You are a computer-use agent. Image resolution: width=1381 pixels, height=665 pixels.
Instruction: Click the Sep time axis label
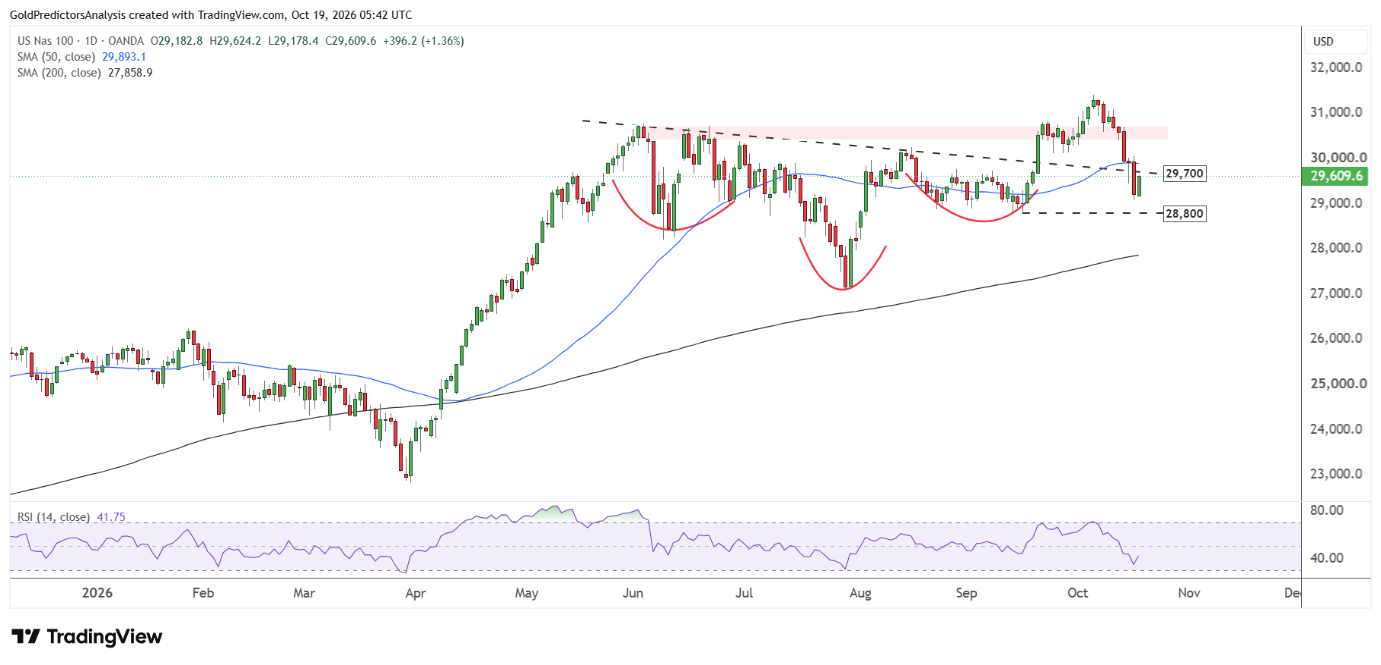[966, 593]
